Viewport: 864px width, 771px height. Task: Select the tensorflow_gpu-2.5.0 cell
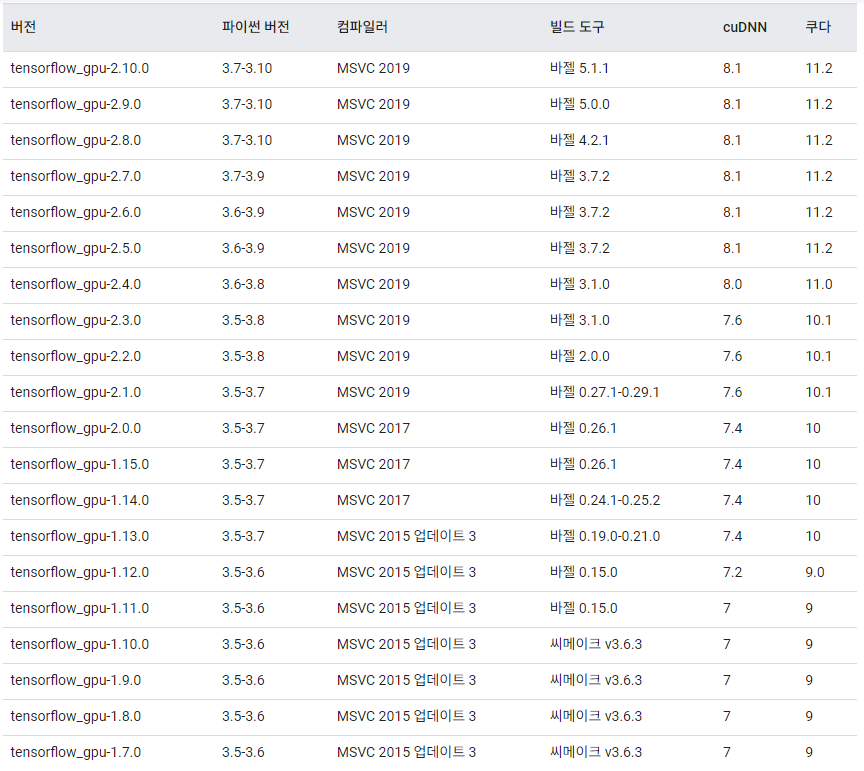point(76,249)
